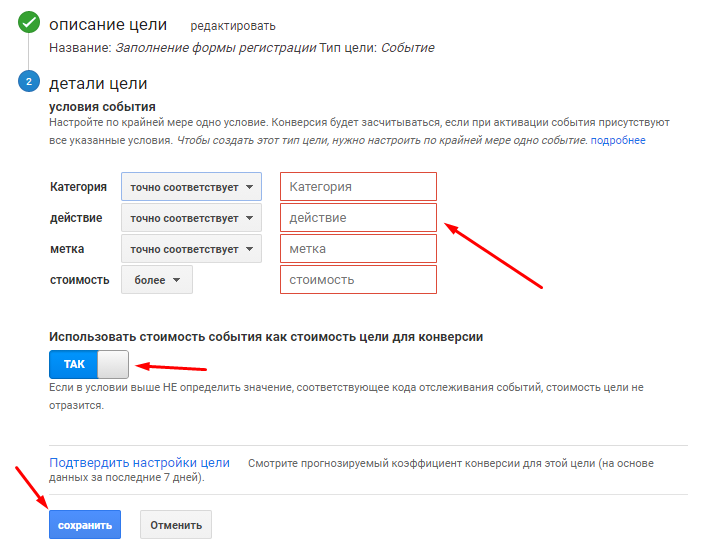Select the стоимость value input field
Viewport: 717px width, 551px height.
(x=358, y=280)
